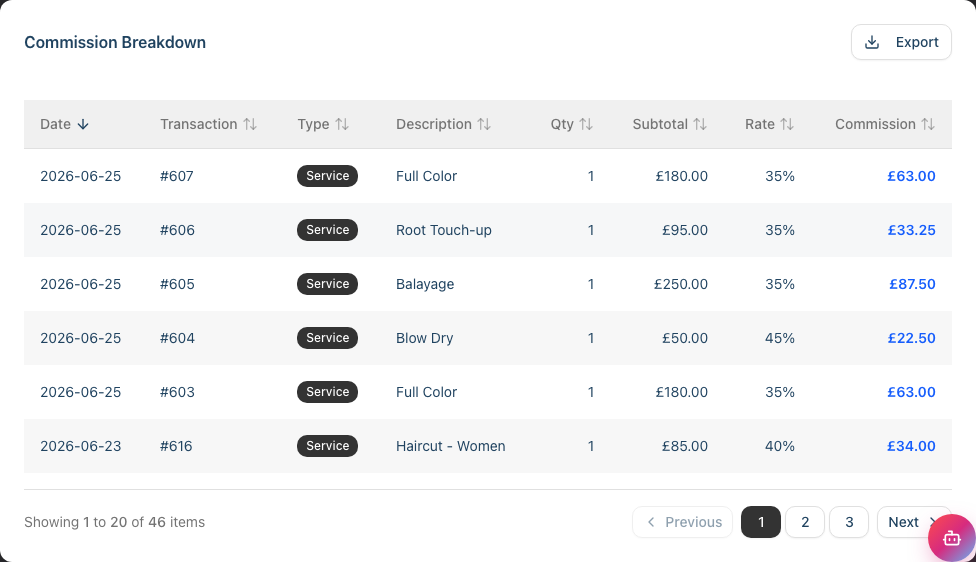Click the Service badge for #605
This screenshot has width=976, height=562.
pos(327,284)
